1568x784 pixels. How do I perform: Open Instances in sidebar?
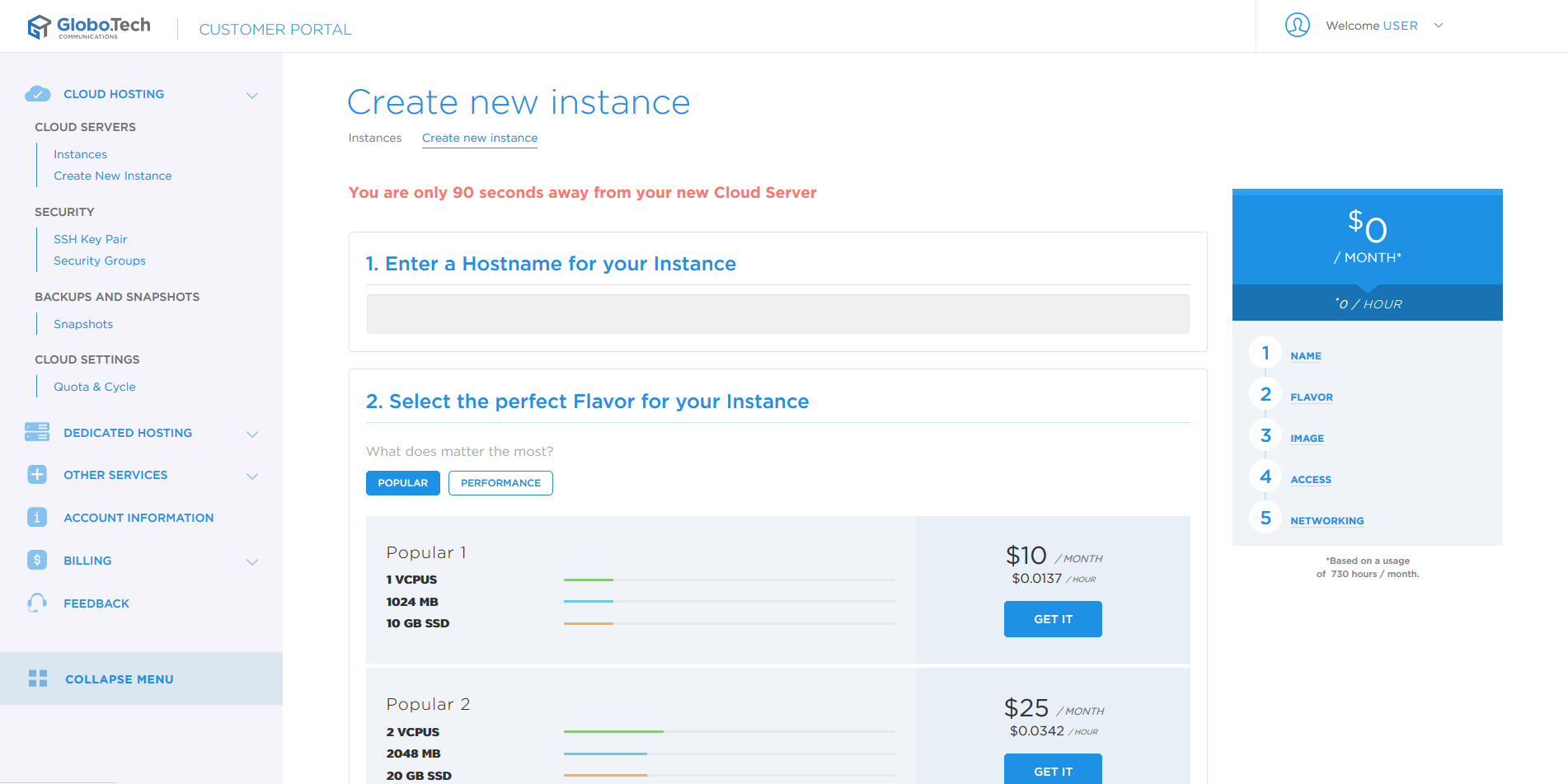pos(80,154)
